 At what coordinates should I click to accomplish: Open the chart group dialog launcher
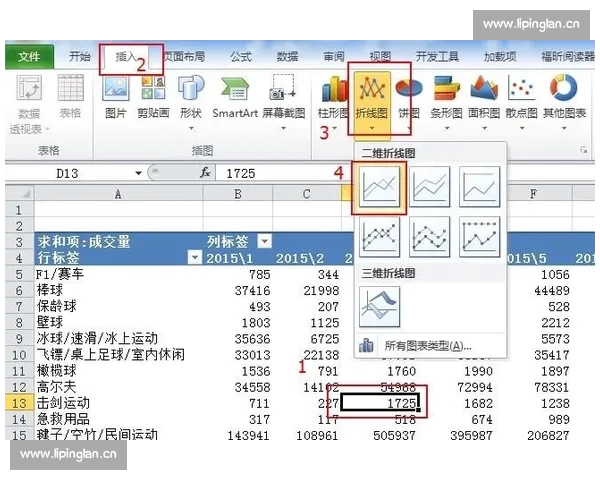584,150
